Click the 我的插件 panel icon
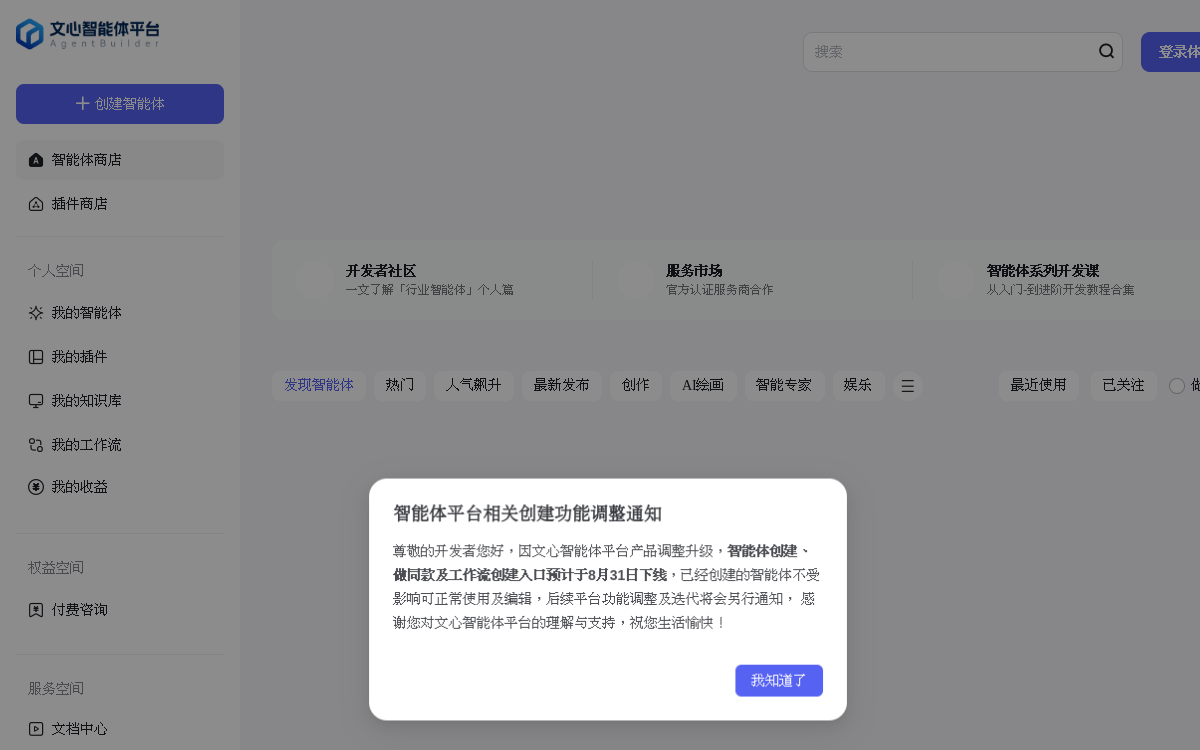 [36, 357]
